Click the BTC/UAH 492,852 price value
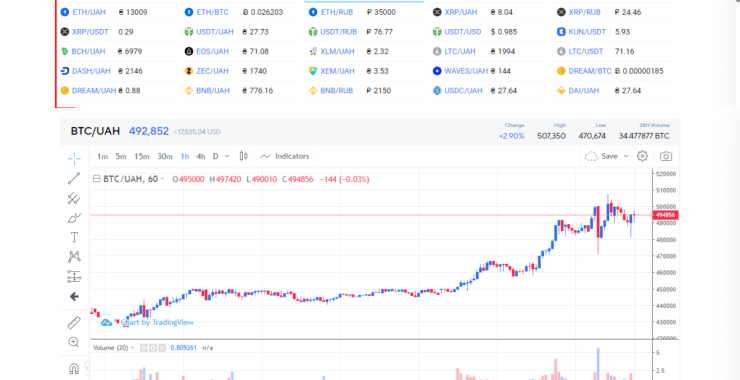Image resolution: width=740 pixels, height=380 pixels. coord(149,131)
